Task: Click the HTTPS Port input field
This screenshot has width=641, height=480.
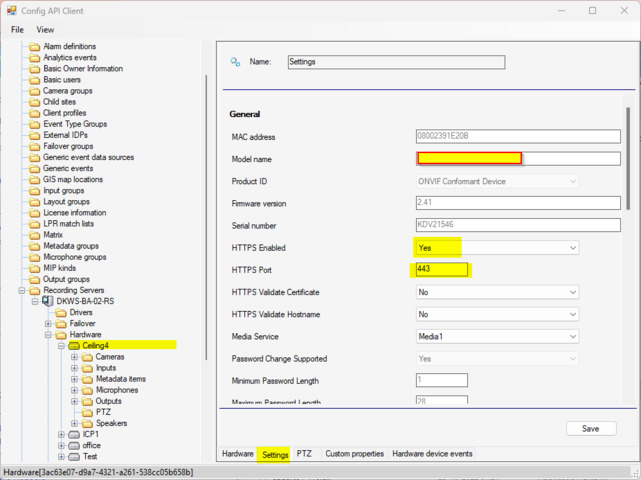Action: click(441, 270)
